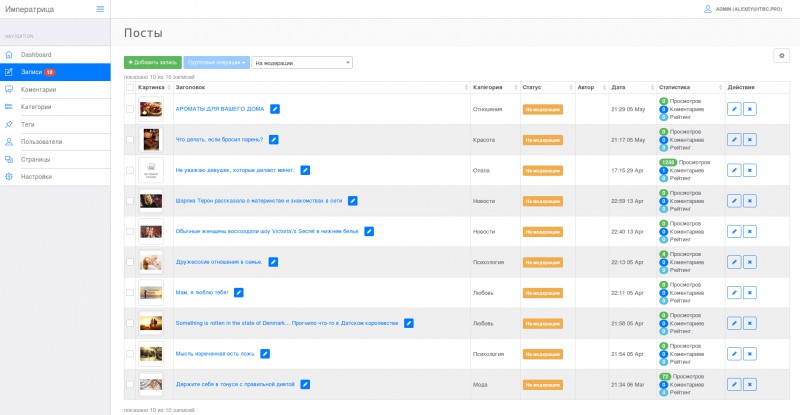Image resolution: width=800 pixels, height=415 pixels.
Task: Expand the "Групповые операции" dropdown
Action: [x=216, y=63]
